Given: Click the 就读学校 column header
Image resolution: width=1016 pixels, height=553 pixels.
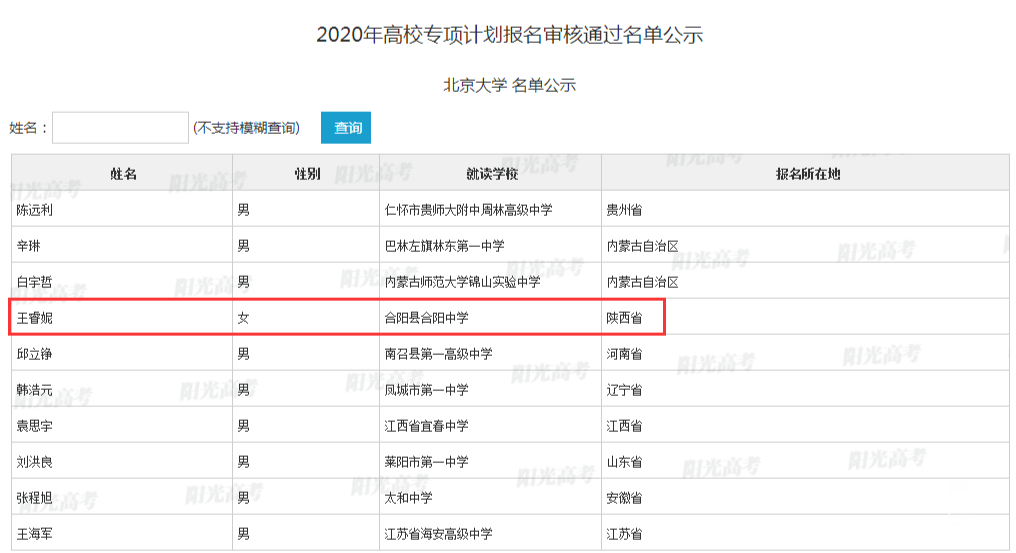Looking at the screenshot, I should coord(491,174).
